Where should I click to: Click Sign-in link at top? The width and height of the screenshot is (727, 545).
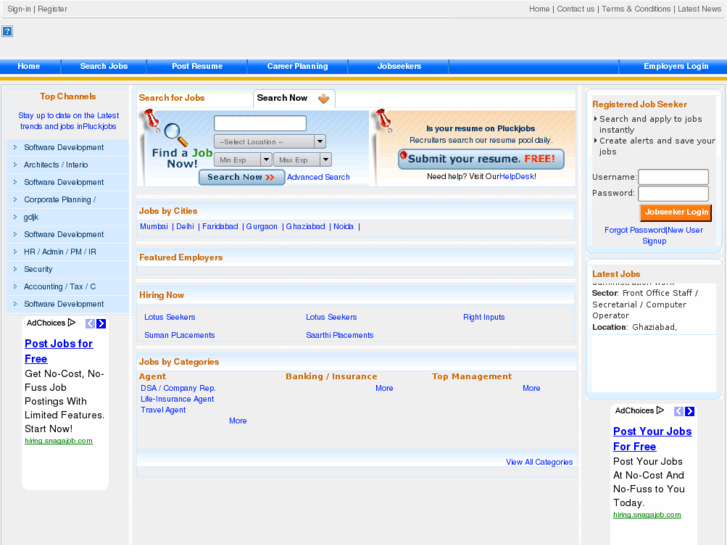tap(19, 9)
